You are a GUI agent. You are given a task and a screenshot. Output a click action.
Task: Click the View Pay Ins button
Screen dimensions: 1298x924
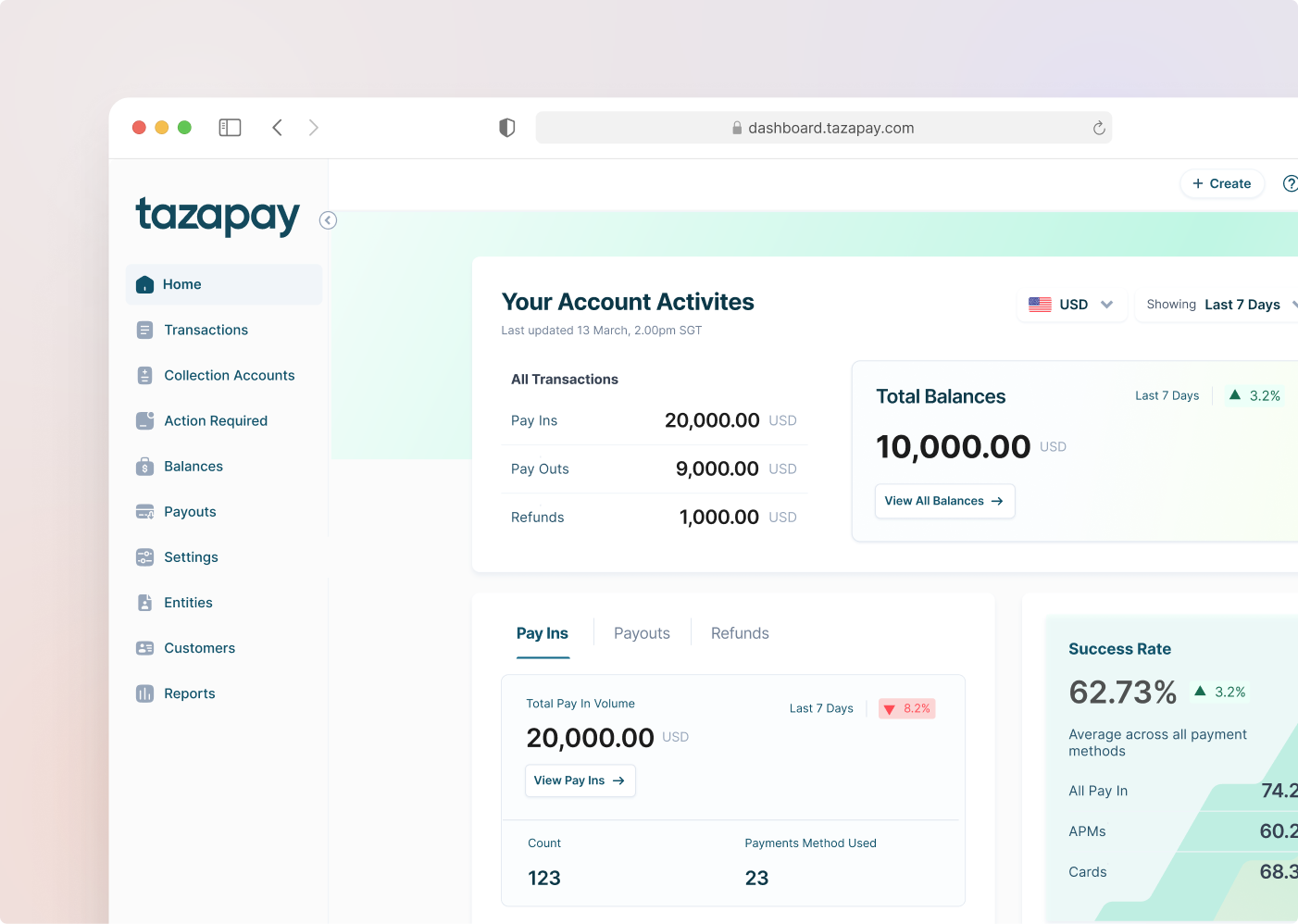pos(580,780)
